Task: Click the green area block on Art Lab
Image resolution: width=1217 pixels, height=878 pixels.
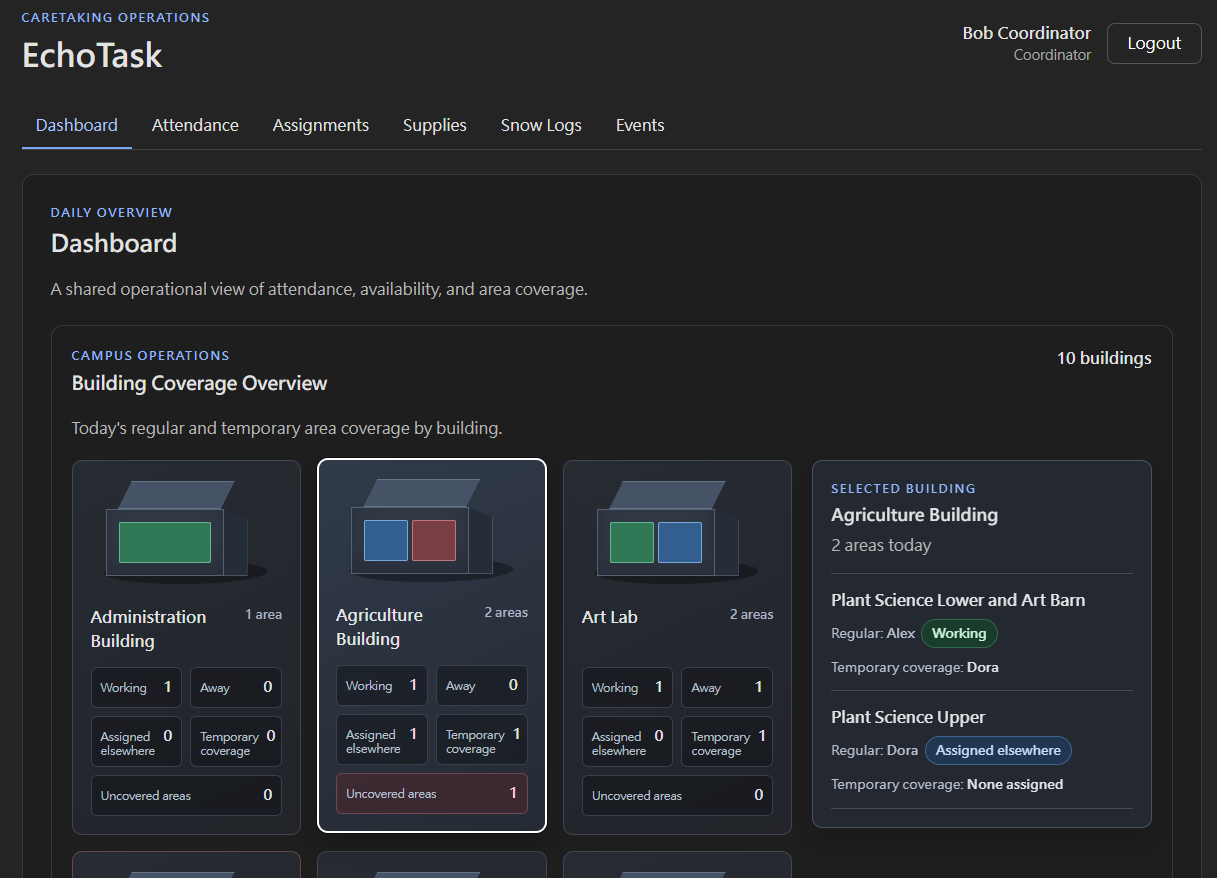Action: pyautogui.click(x=632, y=542)
